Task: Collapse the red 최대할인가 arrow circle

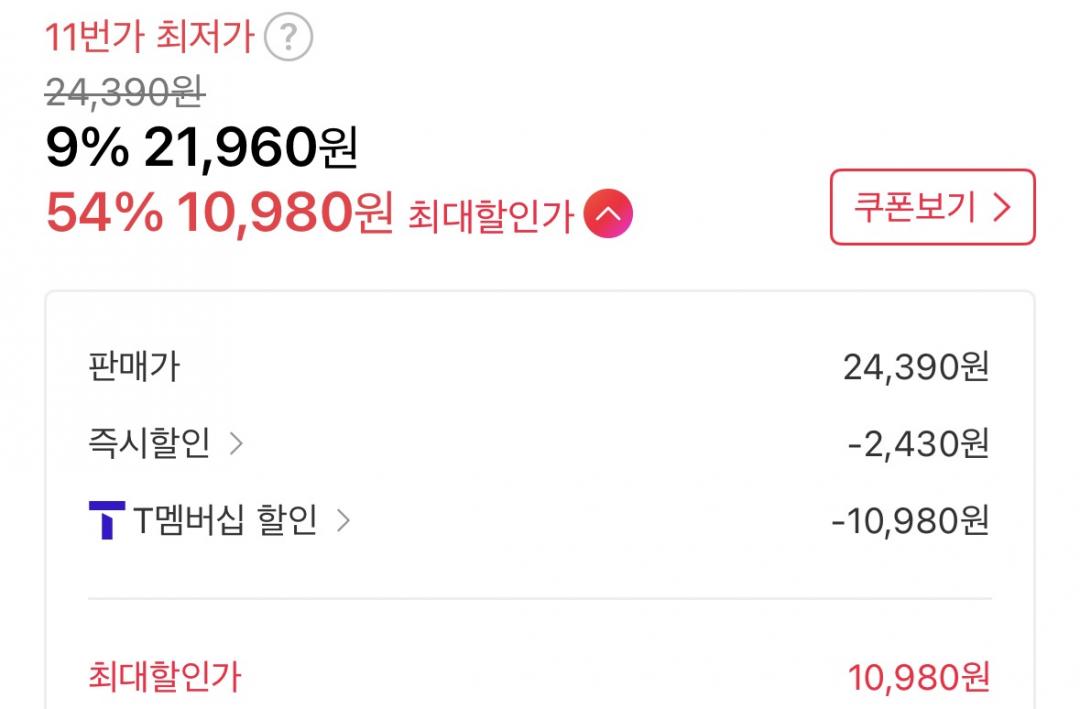Action: (609, 214)
